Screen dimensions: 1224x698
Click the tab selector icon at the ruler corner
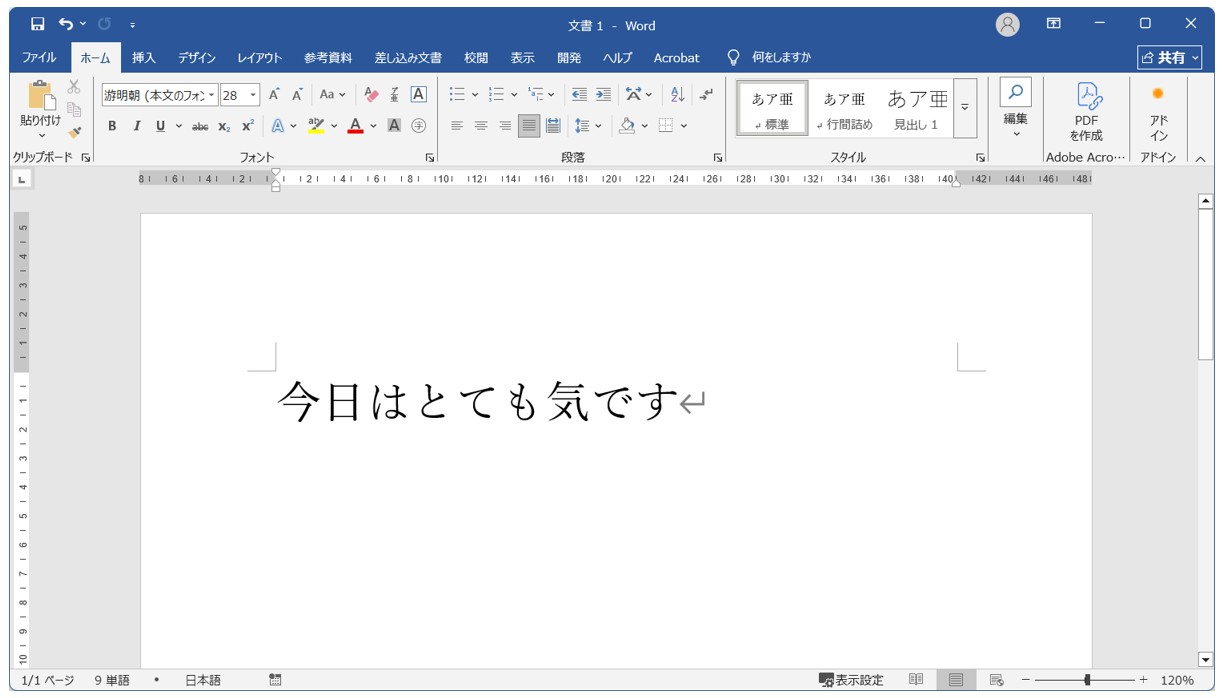point(21,180)
